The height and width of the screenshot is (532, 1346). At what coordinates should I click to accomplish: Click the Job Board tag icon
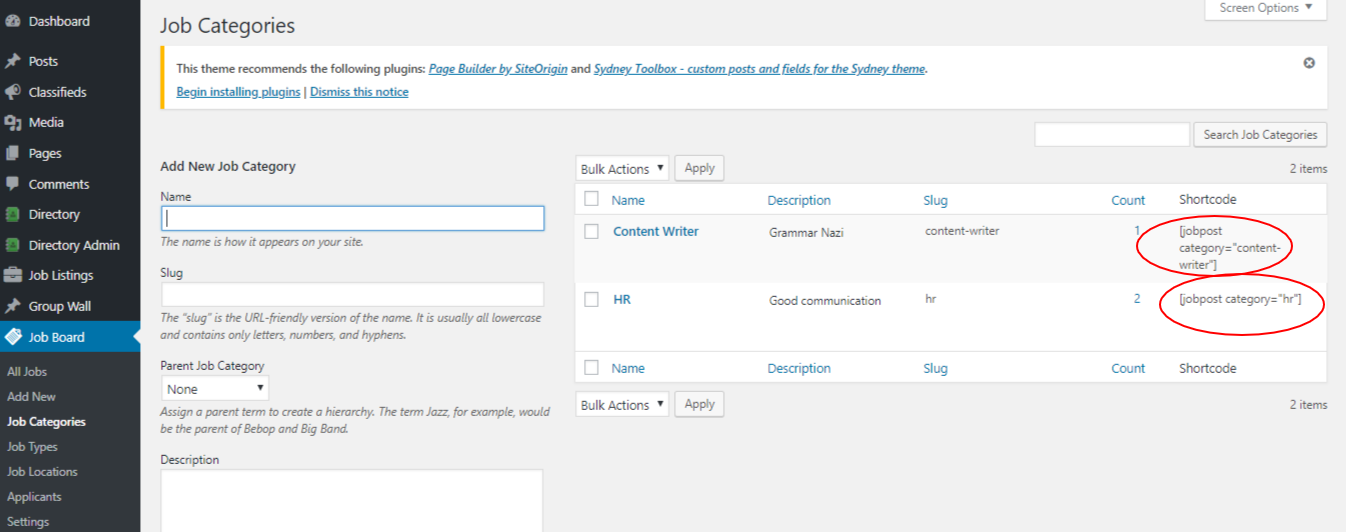coord(13,337)
